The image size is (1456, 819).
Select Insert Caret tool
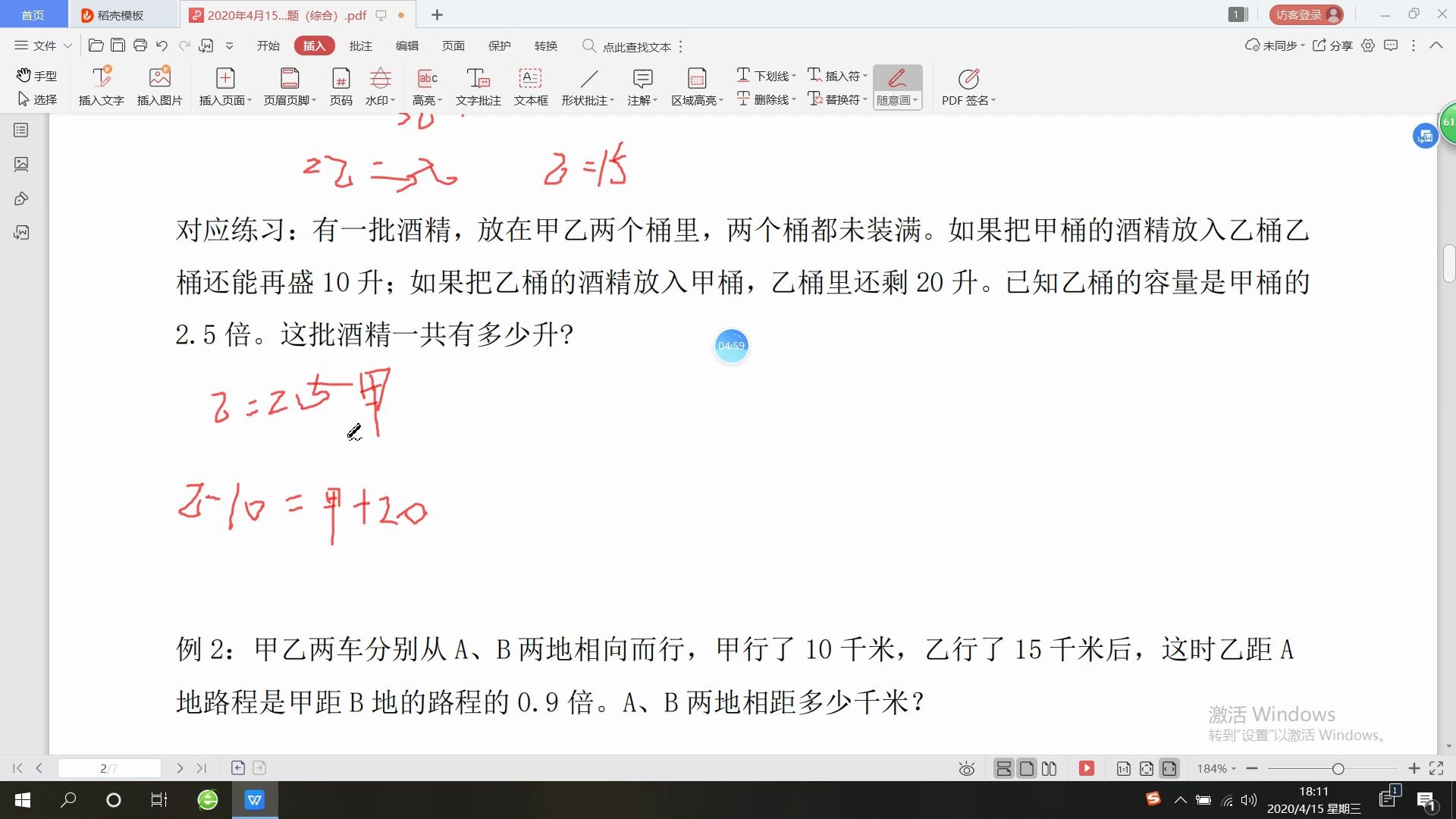(837, 76)
